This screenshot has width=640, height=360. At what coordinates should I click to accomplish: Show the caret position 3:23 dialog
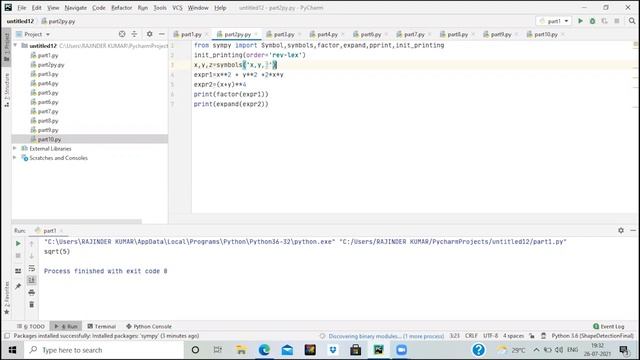click(x=454, y=336)
